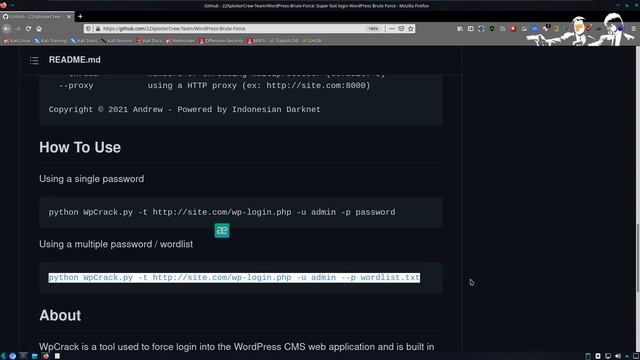Click the 'Using a multiple password / wordlist' text
640x360 pixels.
(116, 244)
